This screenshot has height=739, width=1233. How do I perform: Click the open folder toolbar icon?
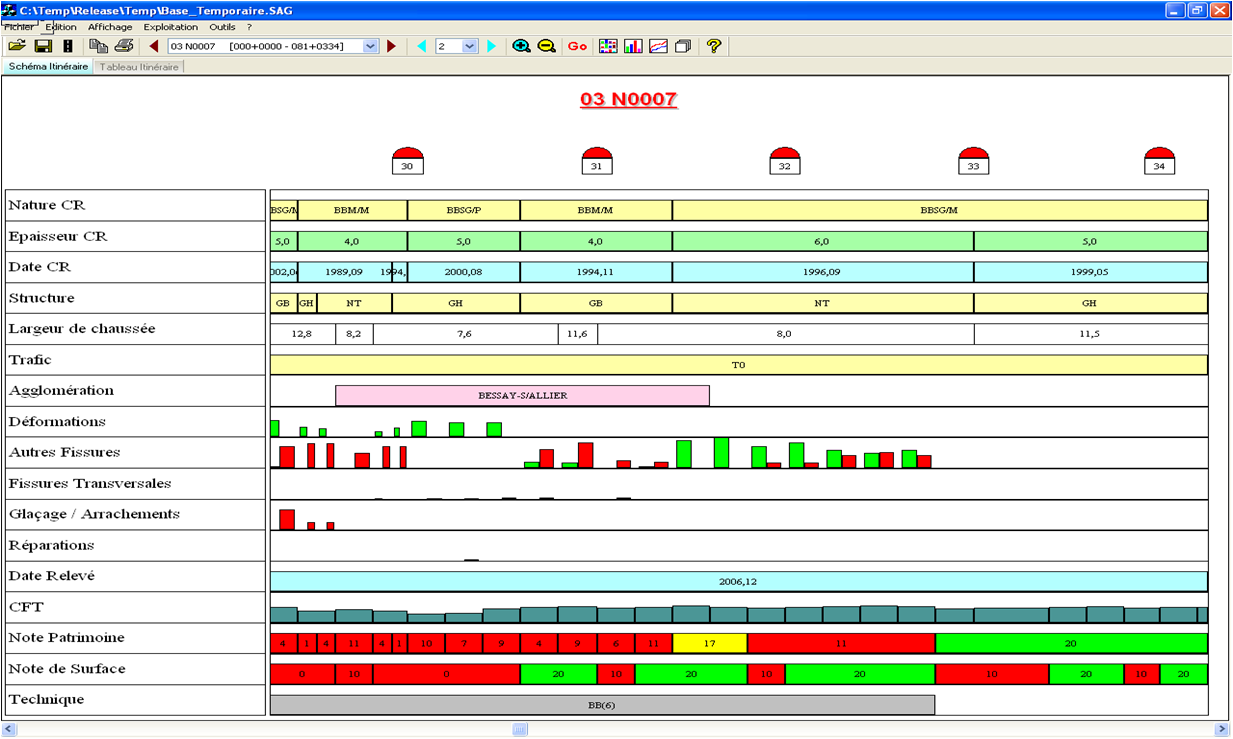(x=17, y=46)
